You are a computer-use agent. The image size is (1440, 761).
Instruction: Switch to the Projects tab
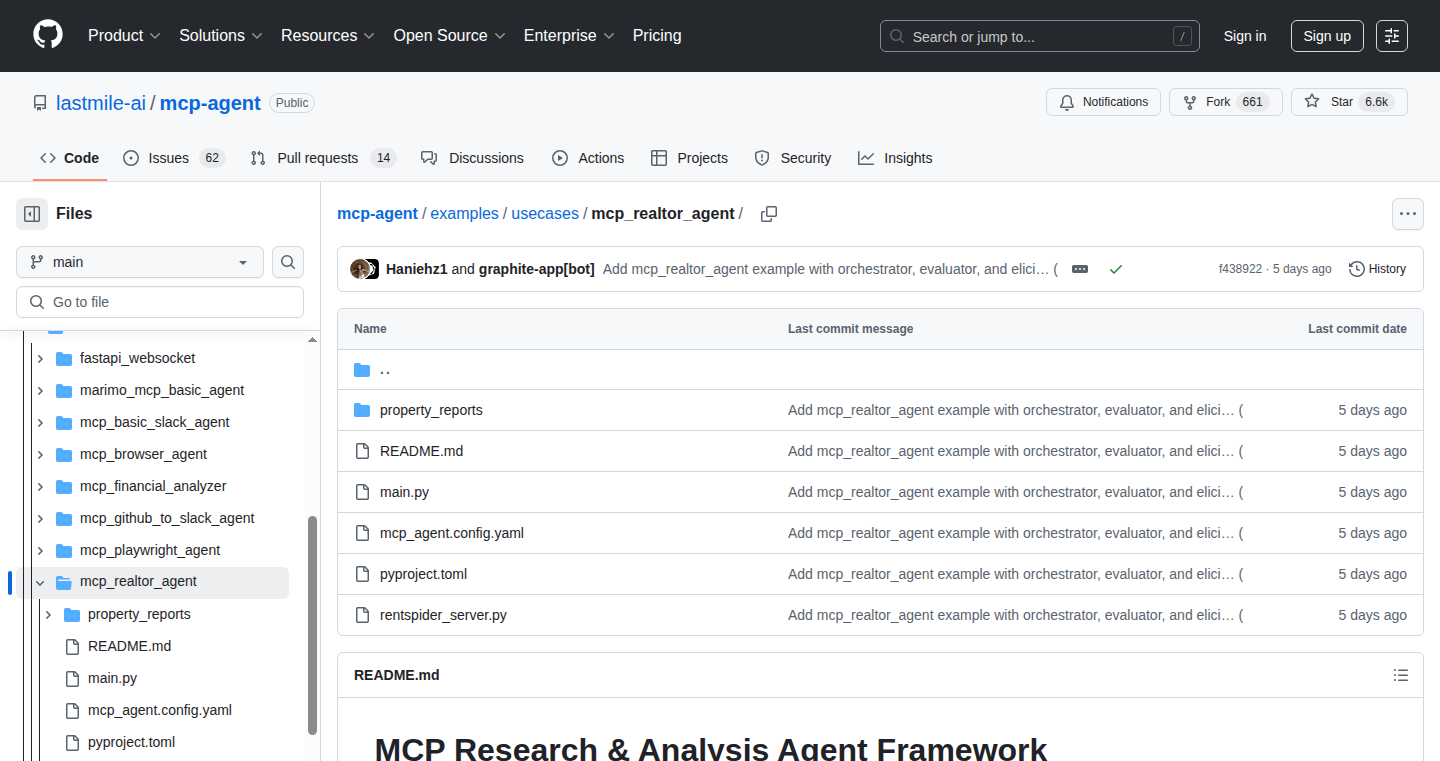[x=689, y=158]
